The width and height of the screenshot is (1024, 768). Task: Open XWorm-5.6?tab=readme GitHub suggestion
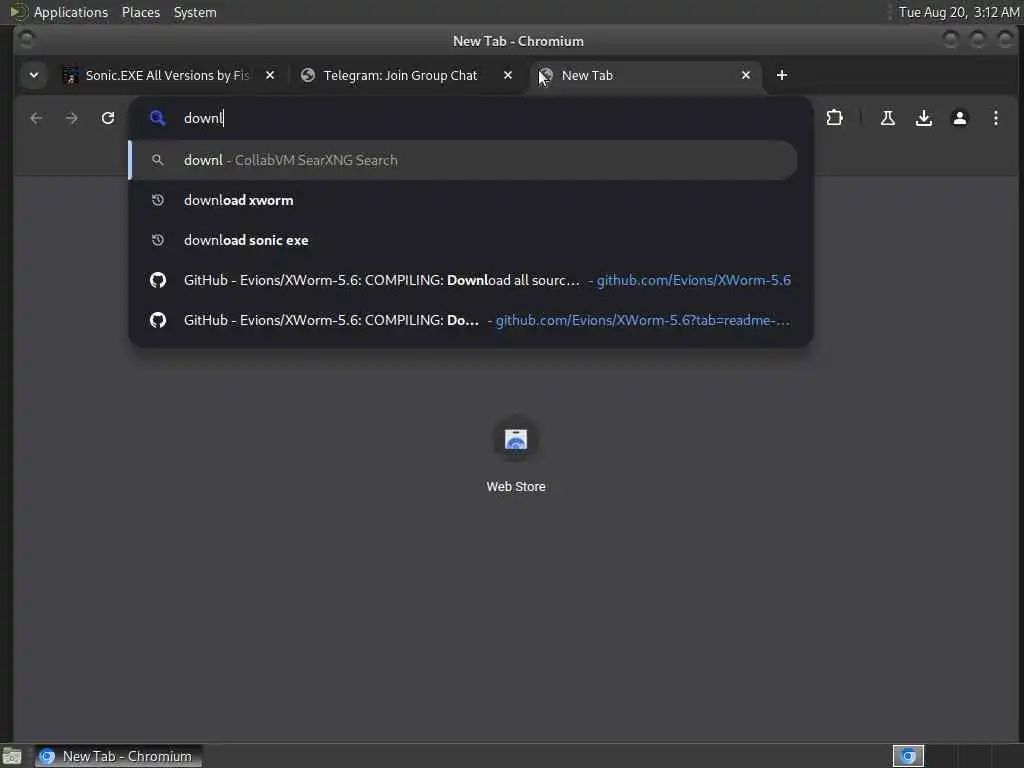[x=464, y=320]
